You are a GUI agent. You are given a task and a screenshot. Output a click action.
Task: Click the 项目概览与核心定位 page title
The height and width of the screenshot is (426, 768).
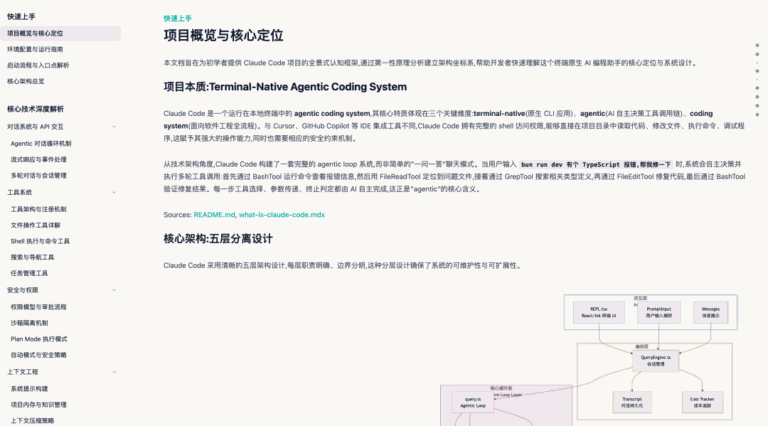[223, 35]
